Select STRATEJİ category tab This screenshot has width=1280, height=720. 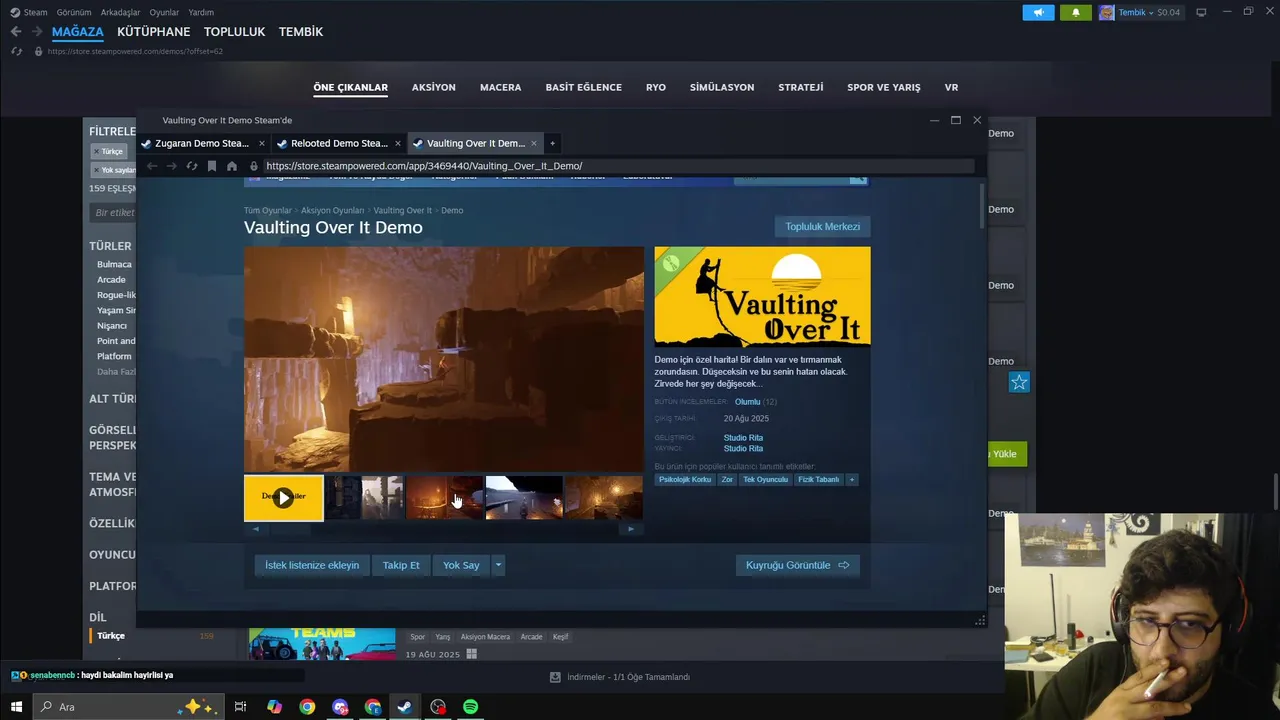point(801,87)
